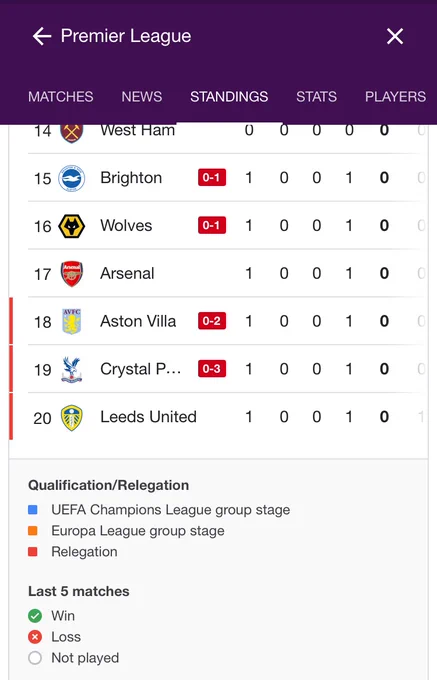Image resolution: width=437 pixels, height=680 pixels.
Task: Click the Leeds United club crest
Action: (x=72, y=418)
